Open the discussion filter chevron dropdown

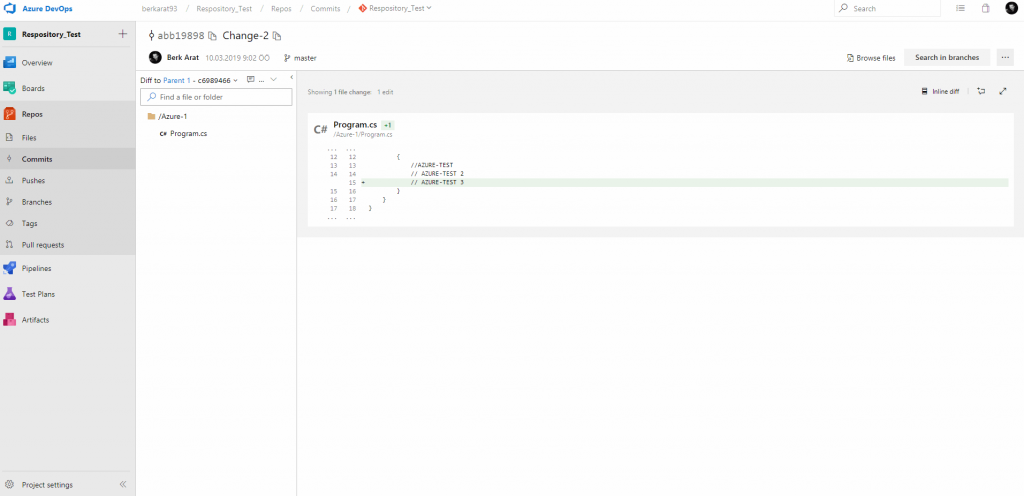274,79
